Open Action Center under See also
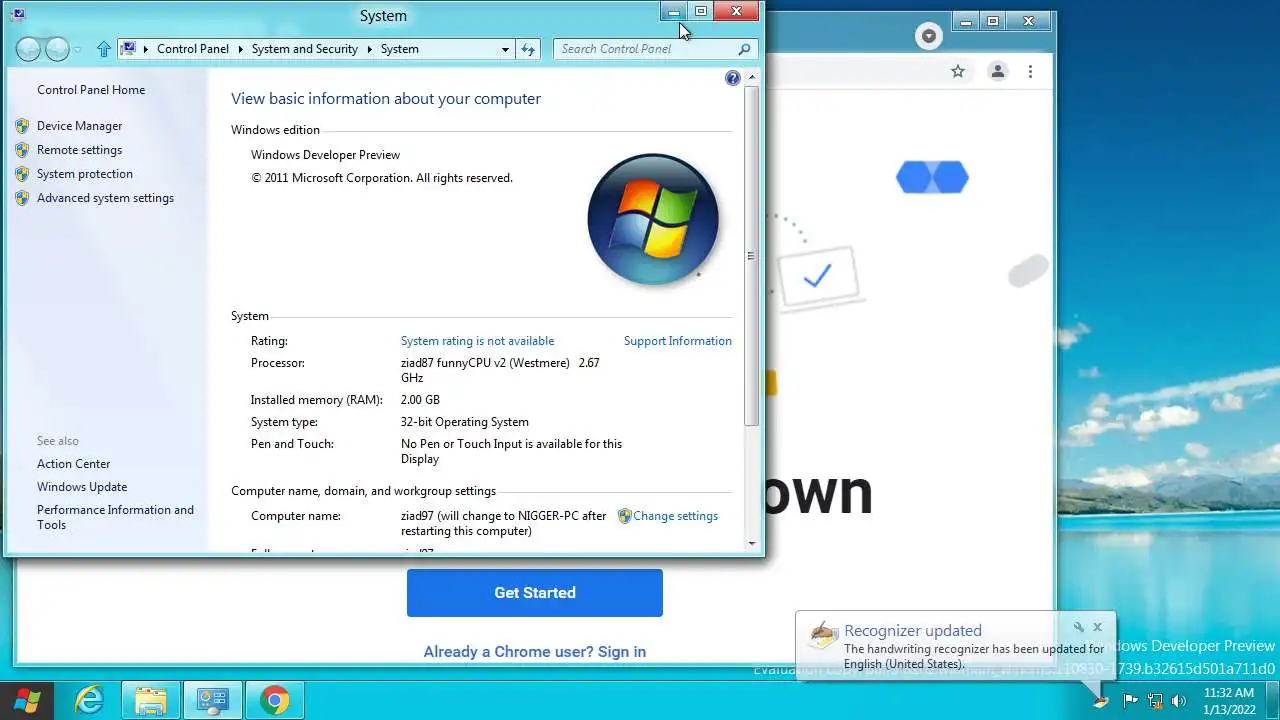This screenshot has width=1280, height=720. pyautogui.click(x=73, y=464)
